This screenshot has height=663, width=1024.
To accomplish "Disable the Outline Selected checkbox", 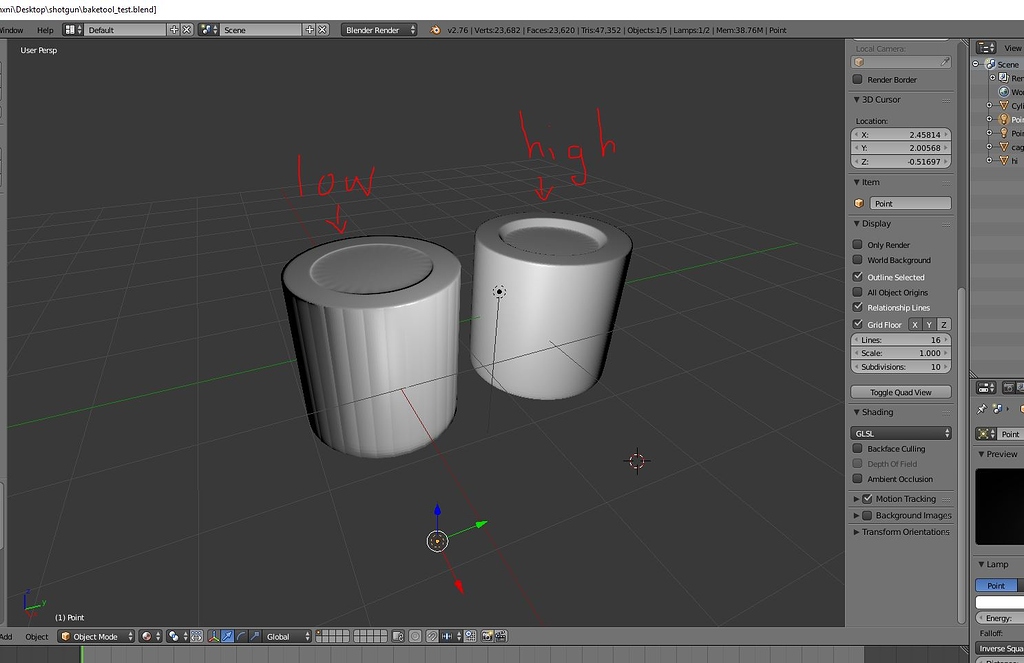I will click(857, 276).
